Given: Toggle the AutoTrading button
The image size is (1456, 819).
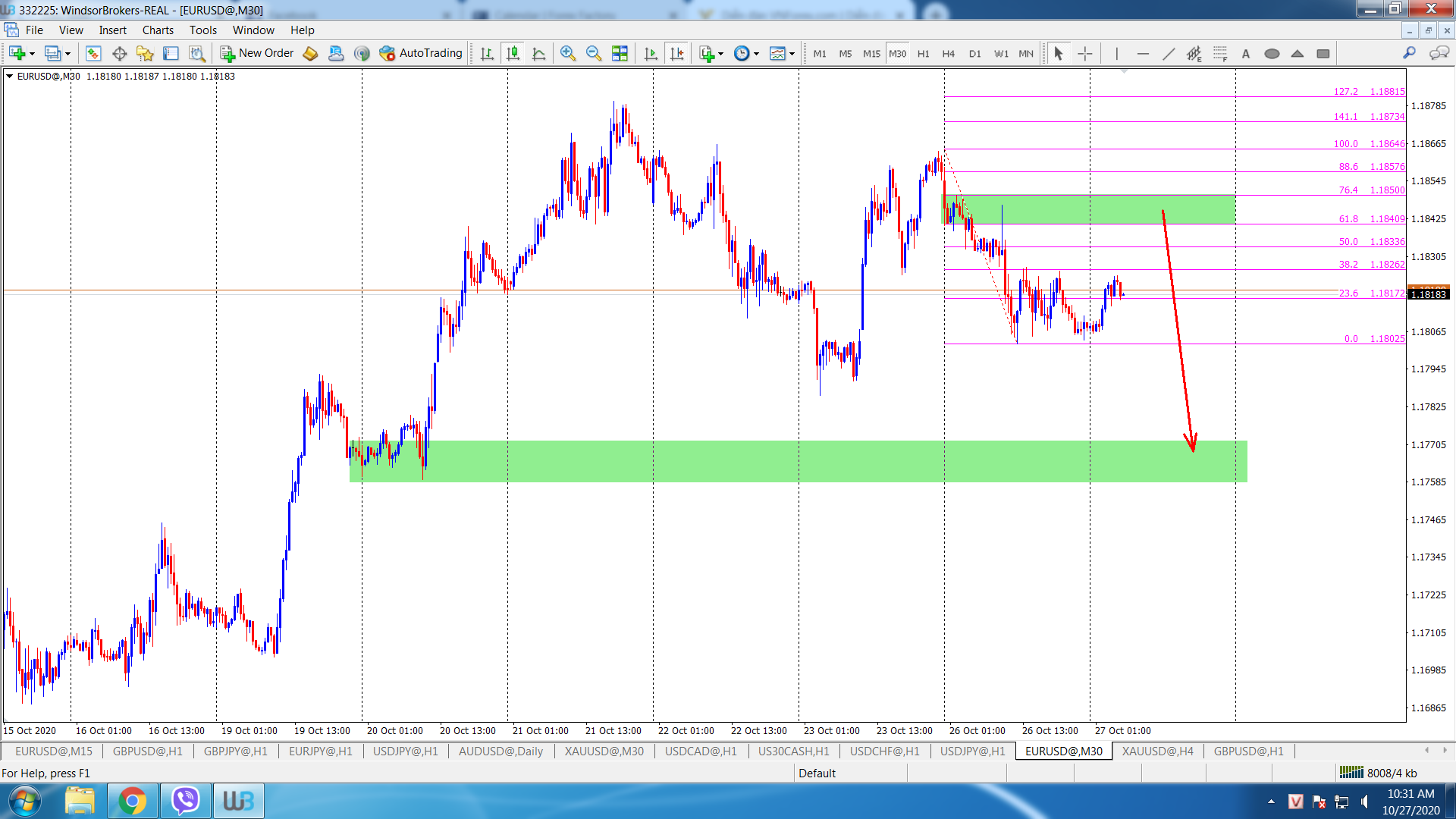Looking at the screenshot, I should click(421, 53).
